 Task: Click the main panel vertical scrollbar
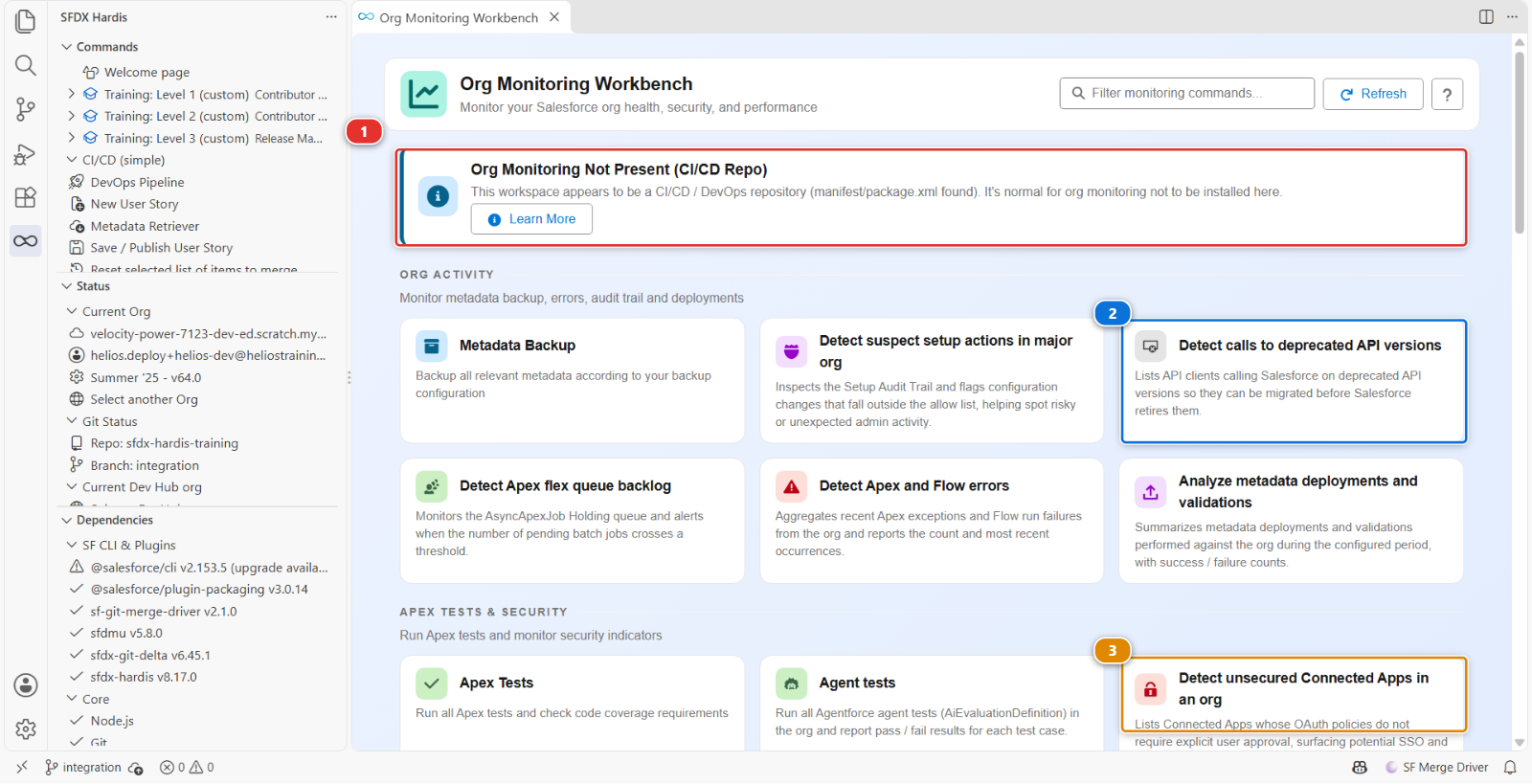[x=1520, y=144]
